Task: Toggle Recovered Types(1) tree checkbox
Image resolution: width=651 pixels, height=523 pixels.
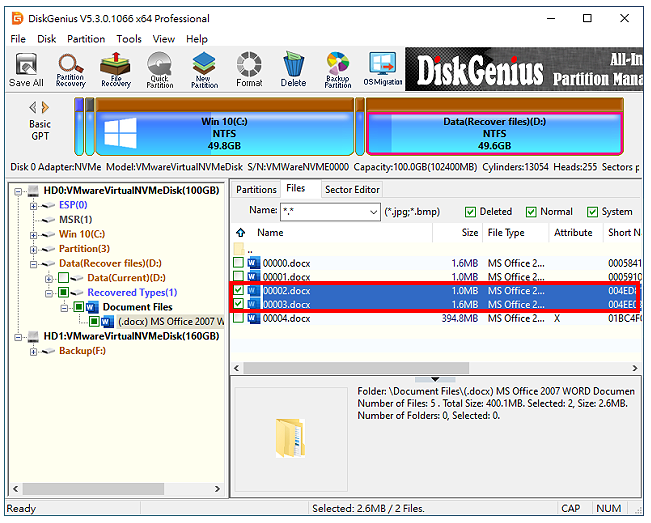Action: coord(63,293)
